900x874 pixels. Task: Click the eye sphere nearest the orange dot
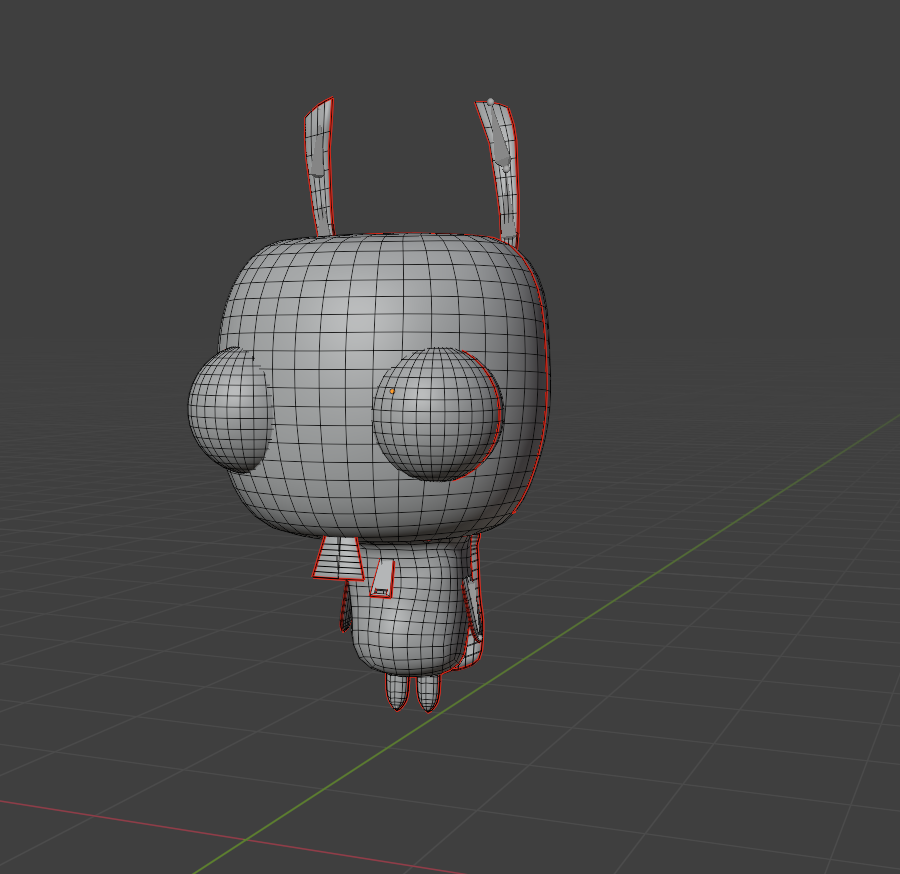(x=437, y=414)
